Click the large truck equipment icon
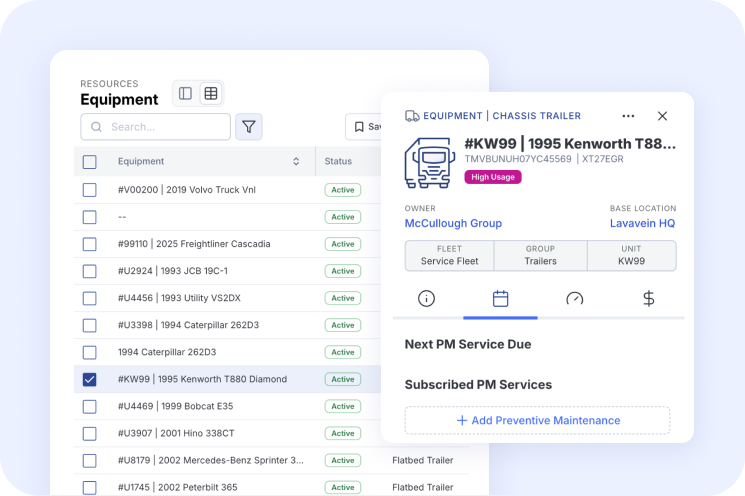Screen dimensions: 745x496 coord(430,162)
